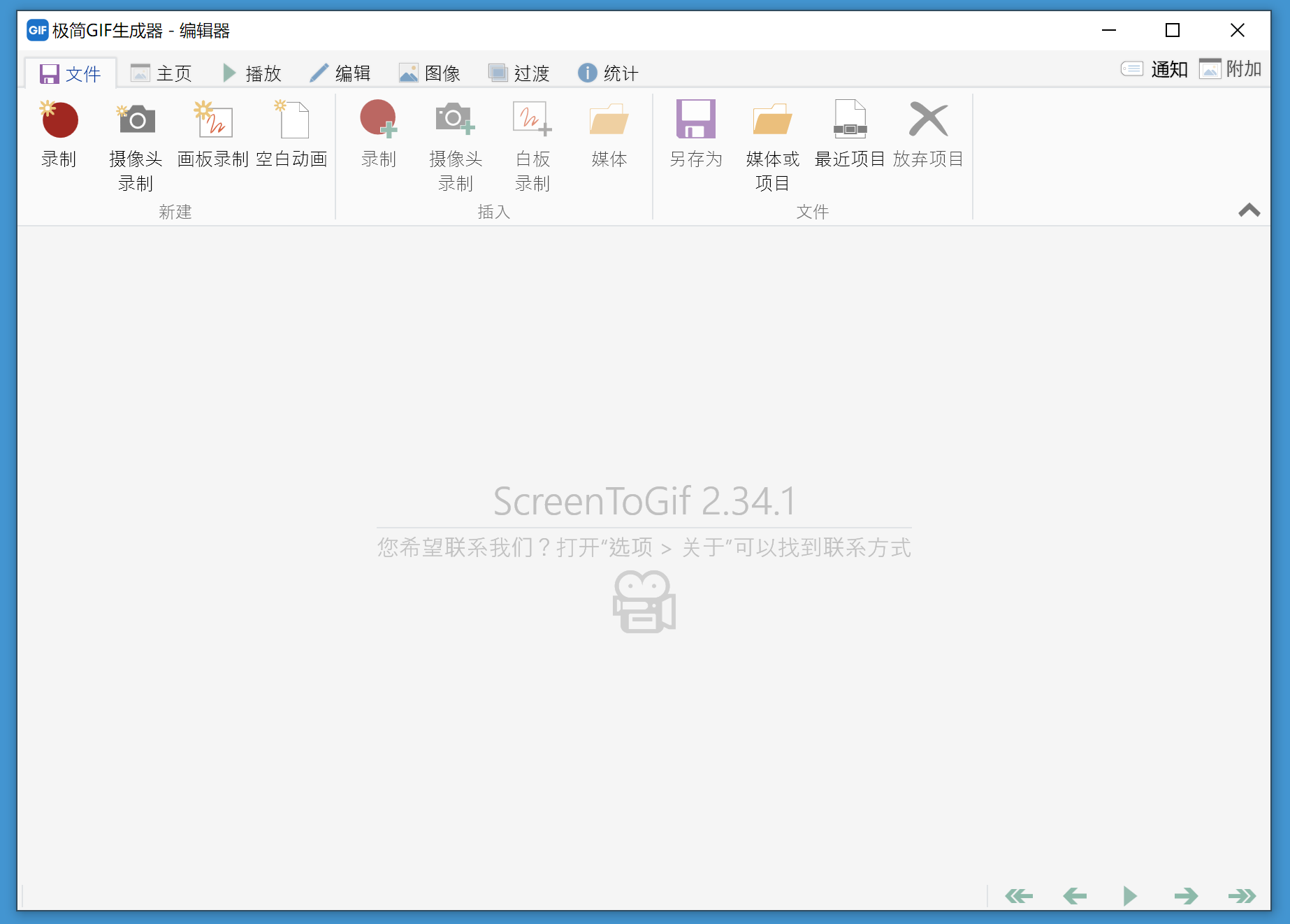Save the project with 另存为
Image resolution: width=1290 pixels, height=924 pixels.
pos(695,136)
